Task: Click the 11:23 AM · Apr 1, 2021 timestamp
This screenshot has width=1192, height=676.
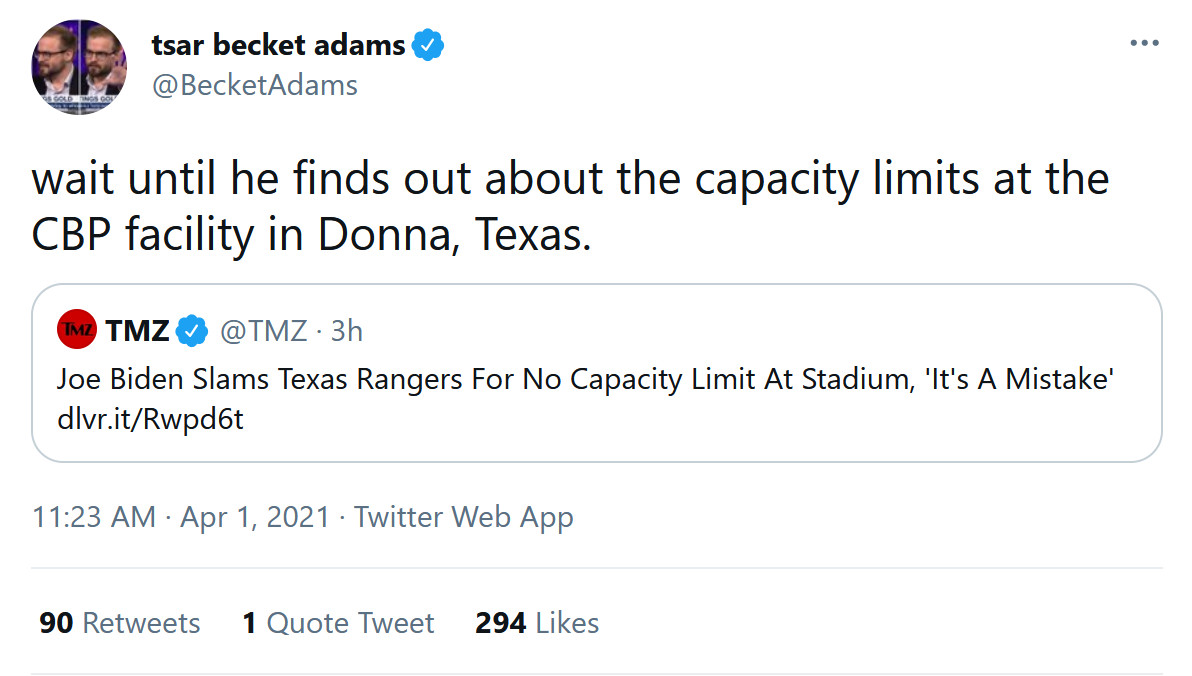Action: coord(181,517)
